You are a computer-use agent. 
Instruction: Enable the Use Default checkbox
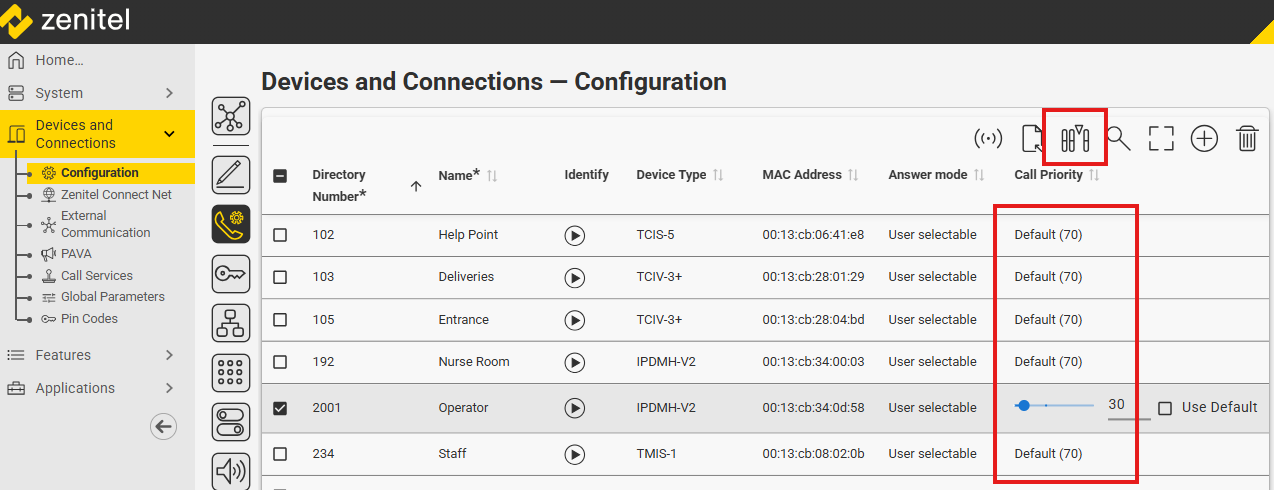tap(1165, 408)
